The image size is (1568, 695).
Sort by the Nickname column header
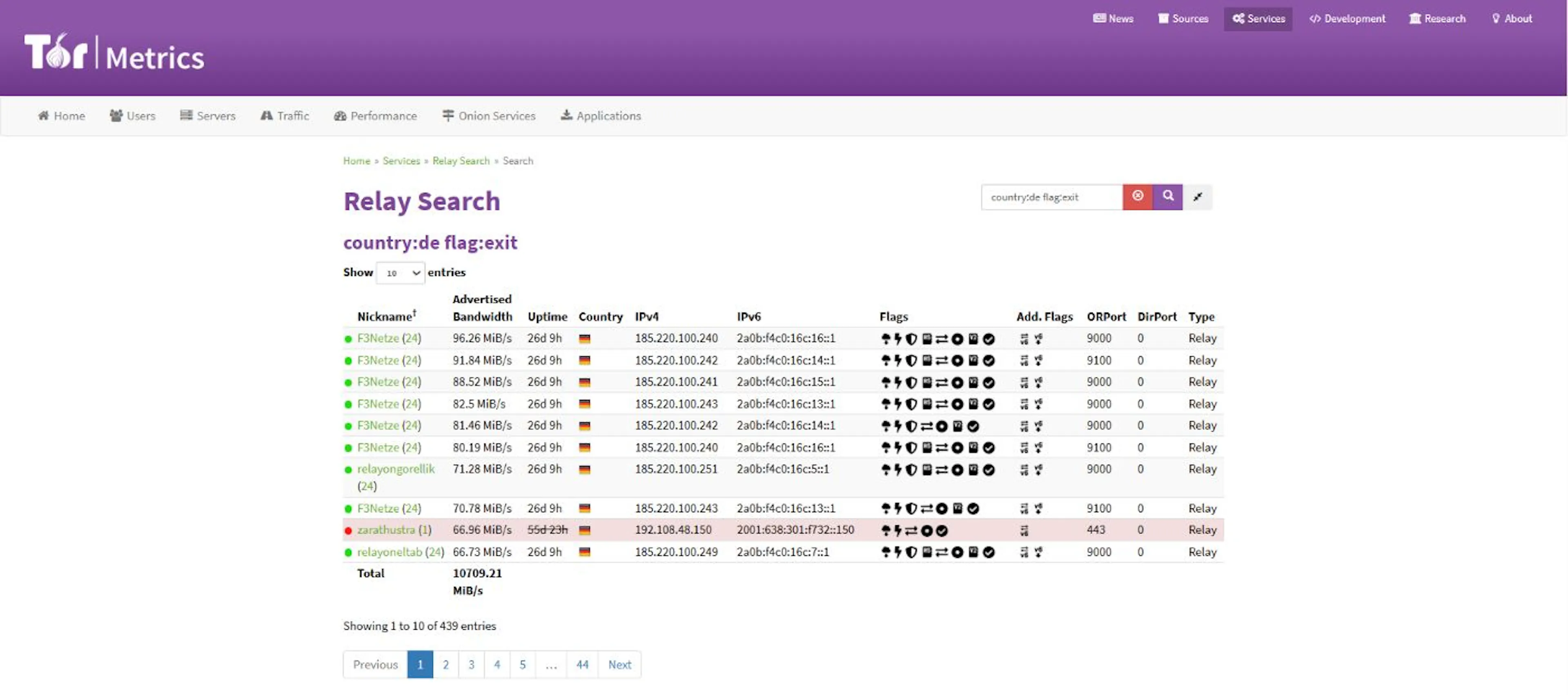click(387, 317)
